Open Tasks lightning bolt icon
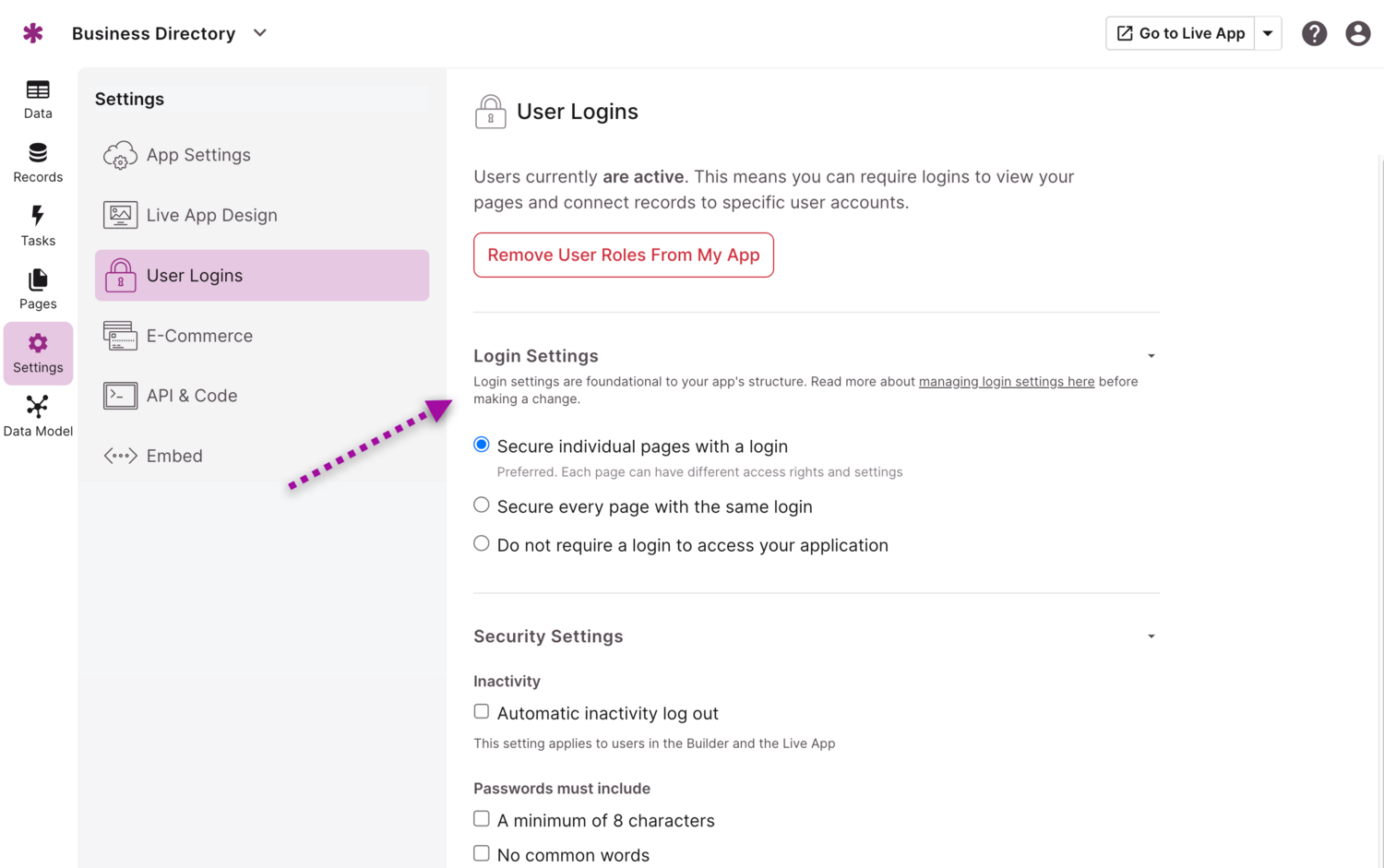Viewport: 1384px width, 868px height. point(38,216)
